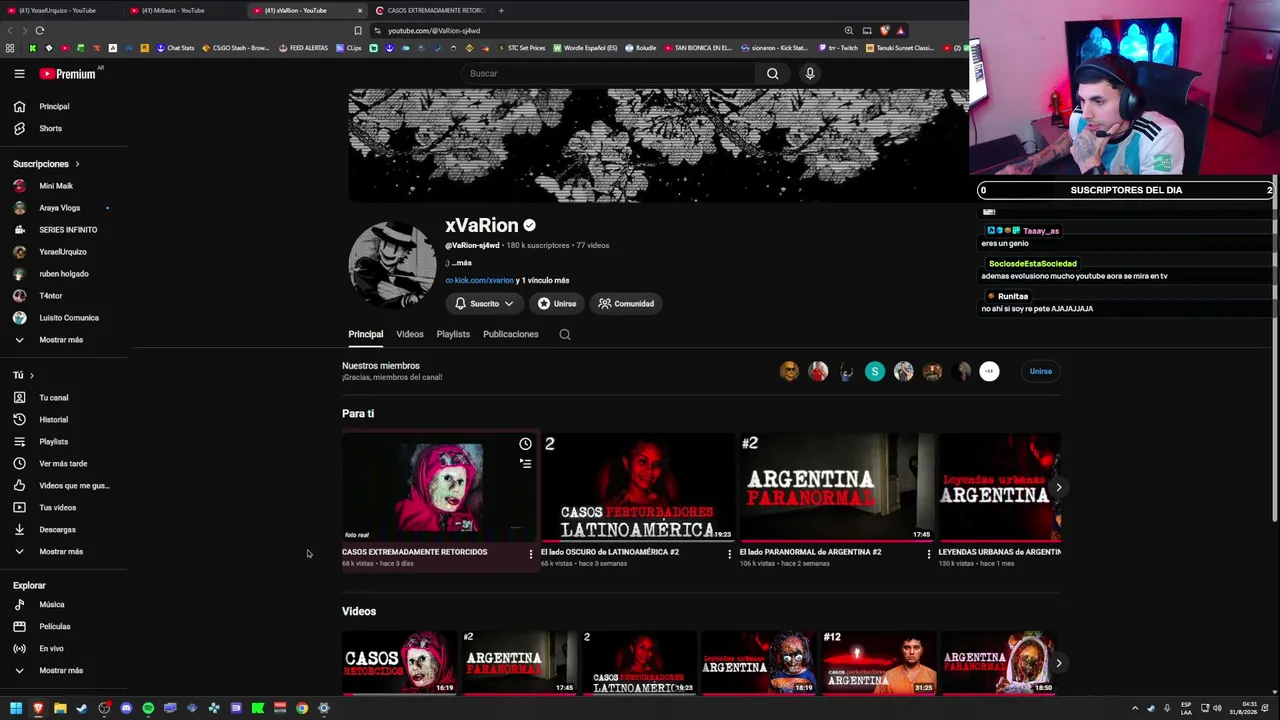Open File Explorer from the taskbar

(60, 708)
